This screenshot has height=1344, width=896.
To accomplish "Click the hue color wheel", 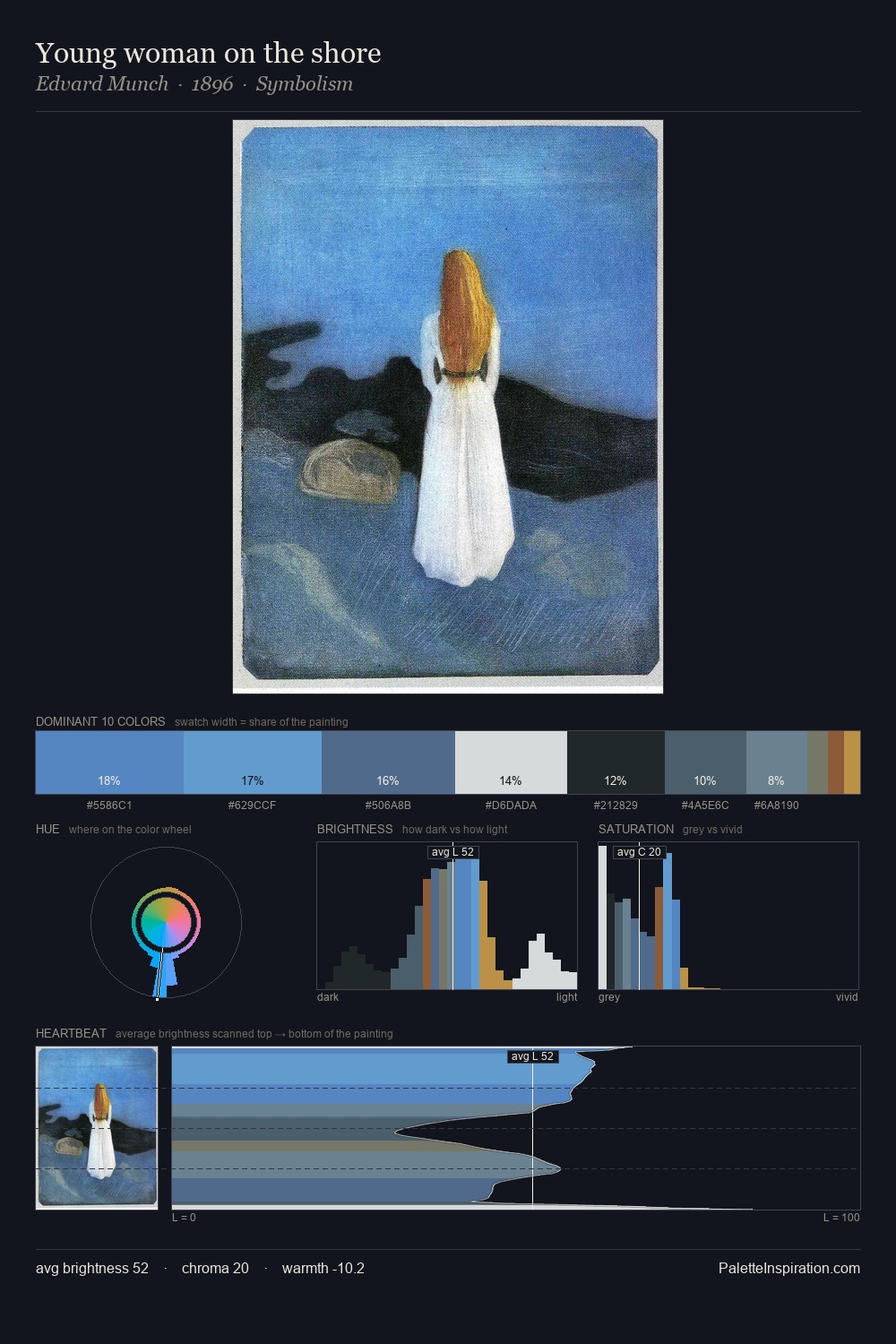I will tap(166, 923).
